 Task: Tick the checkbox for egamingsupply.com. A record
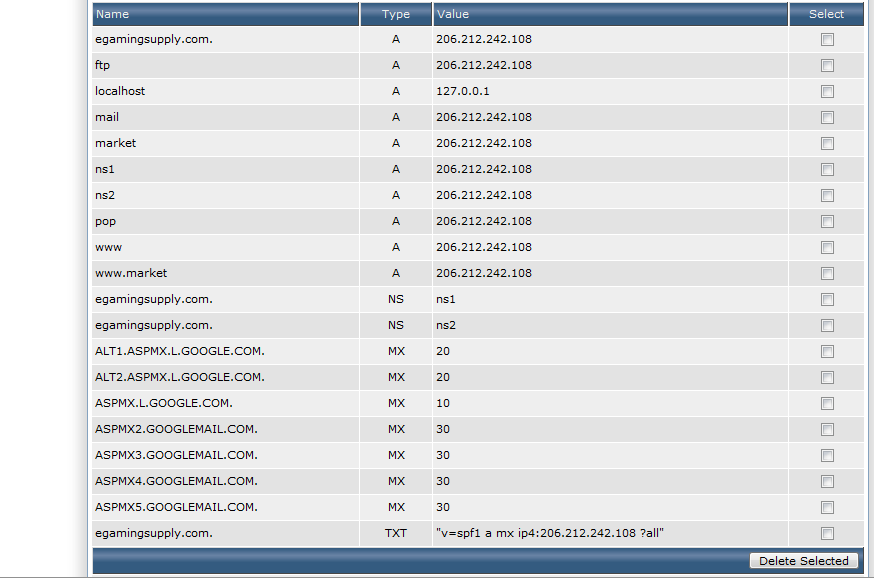(x=827, y=40)
